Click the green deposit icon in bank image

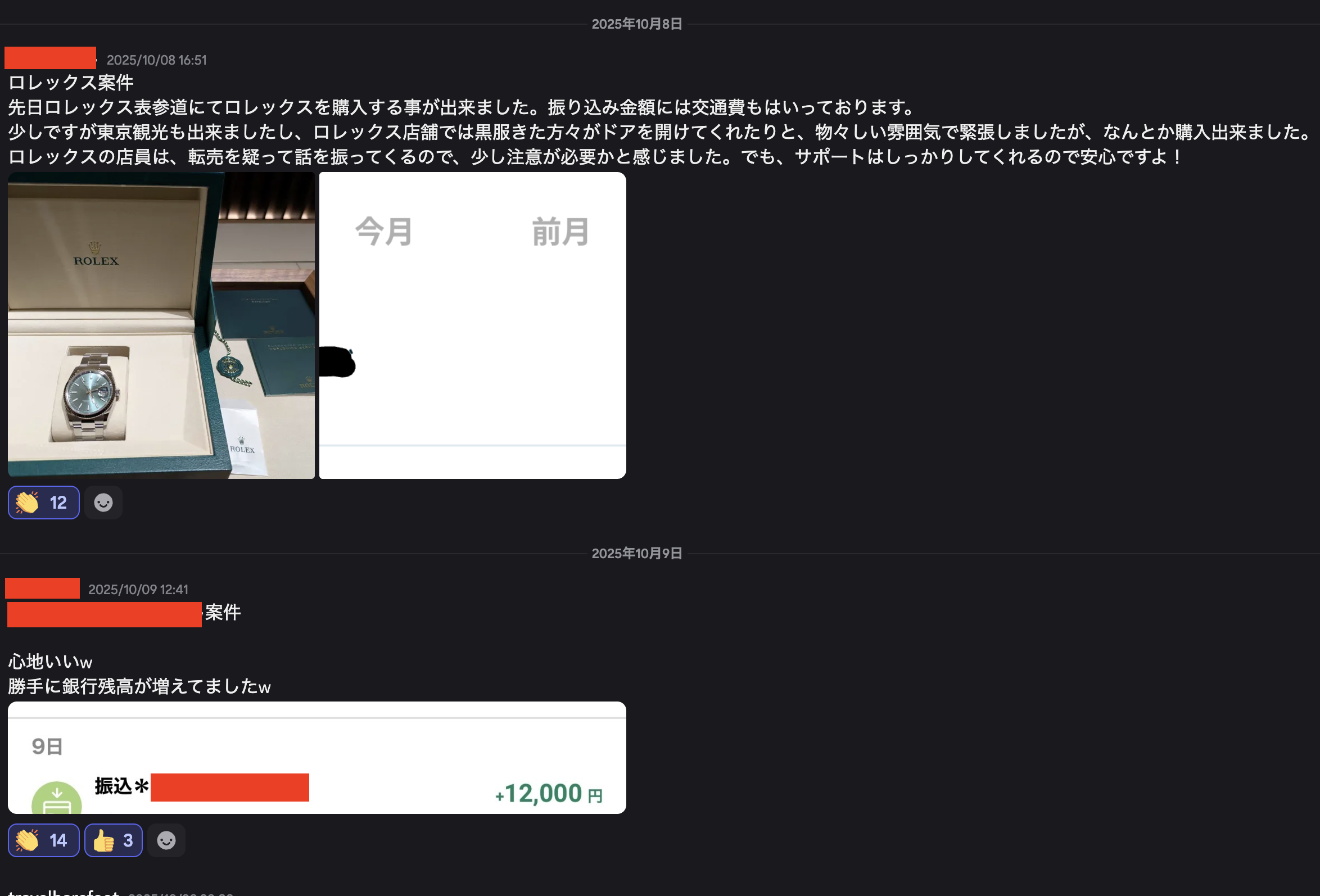57,798
